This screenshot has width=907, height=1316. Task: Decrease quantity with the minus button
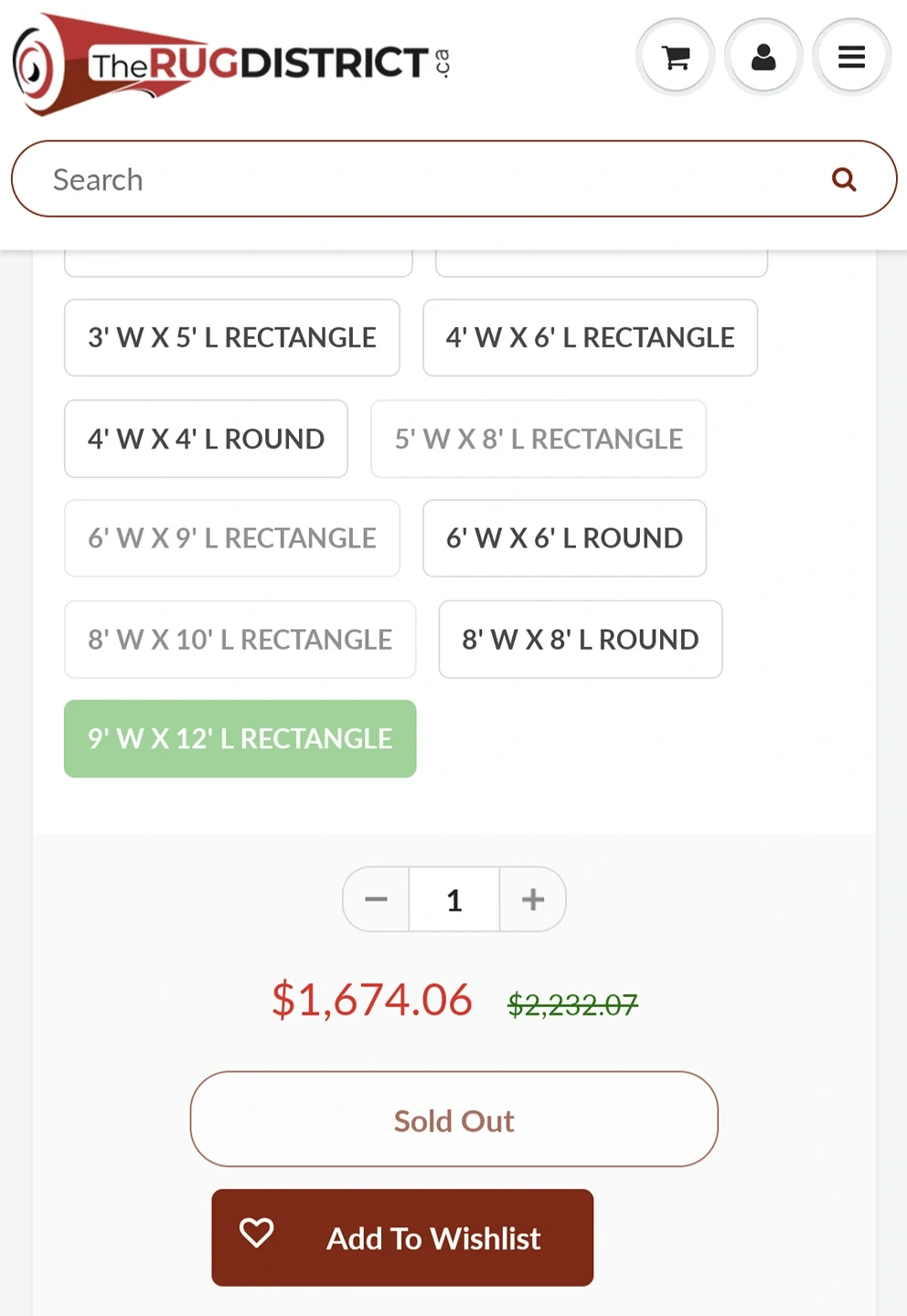[376, 899]
